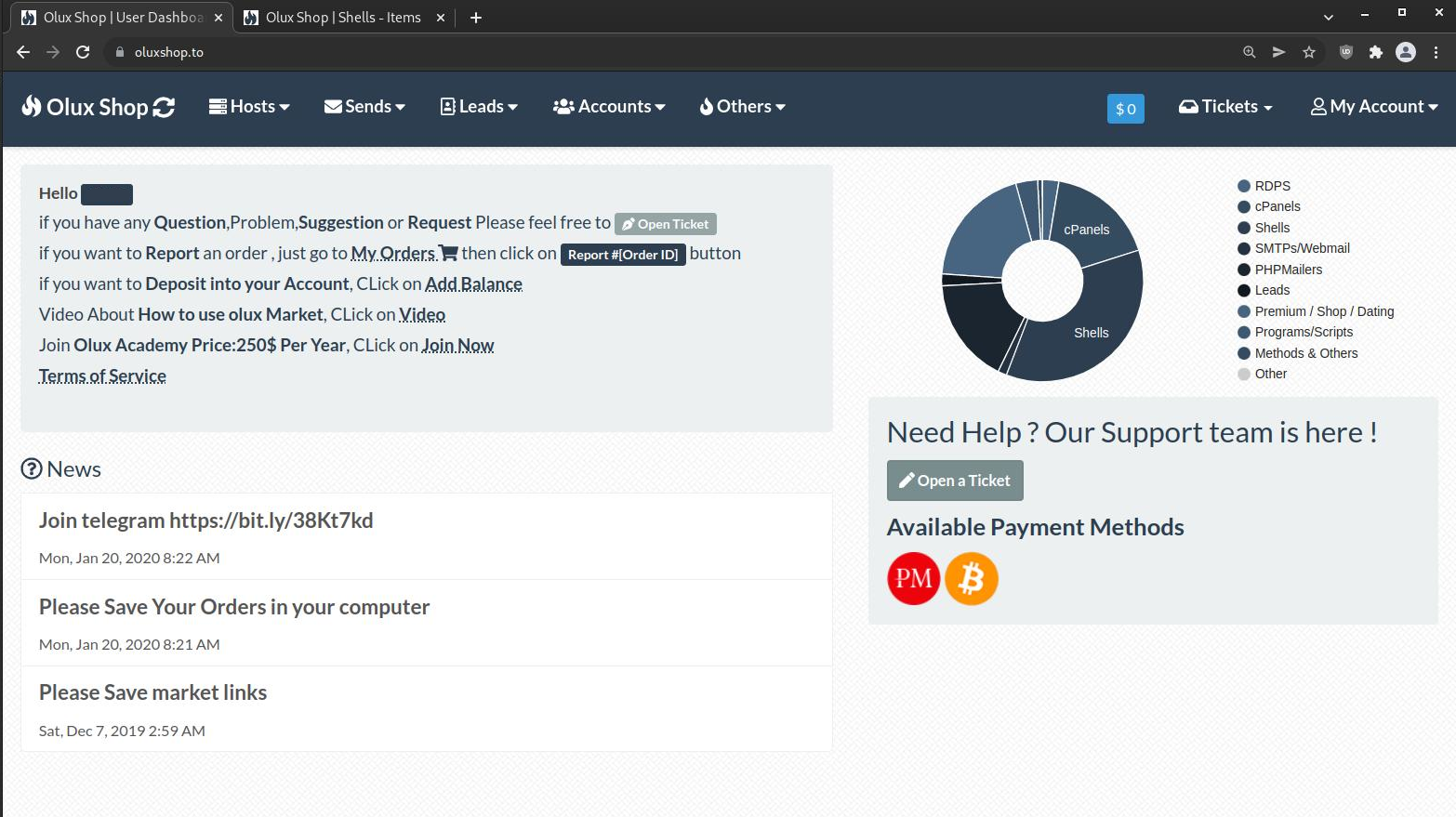Click the shopping cart icon next to My Orders
The image size is (1456, 817).
tap(448, 253)
